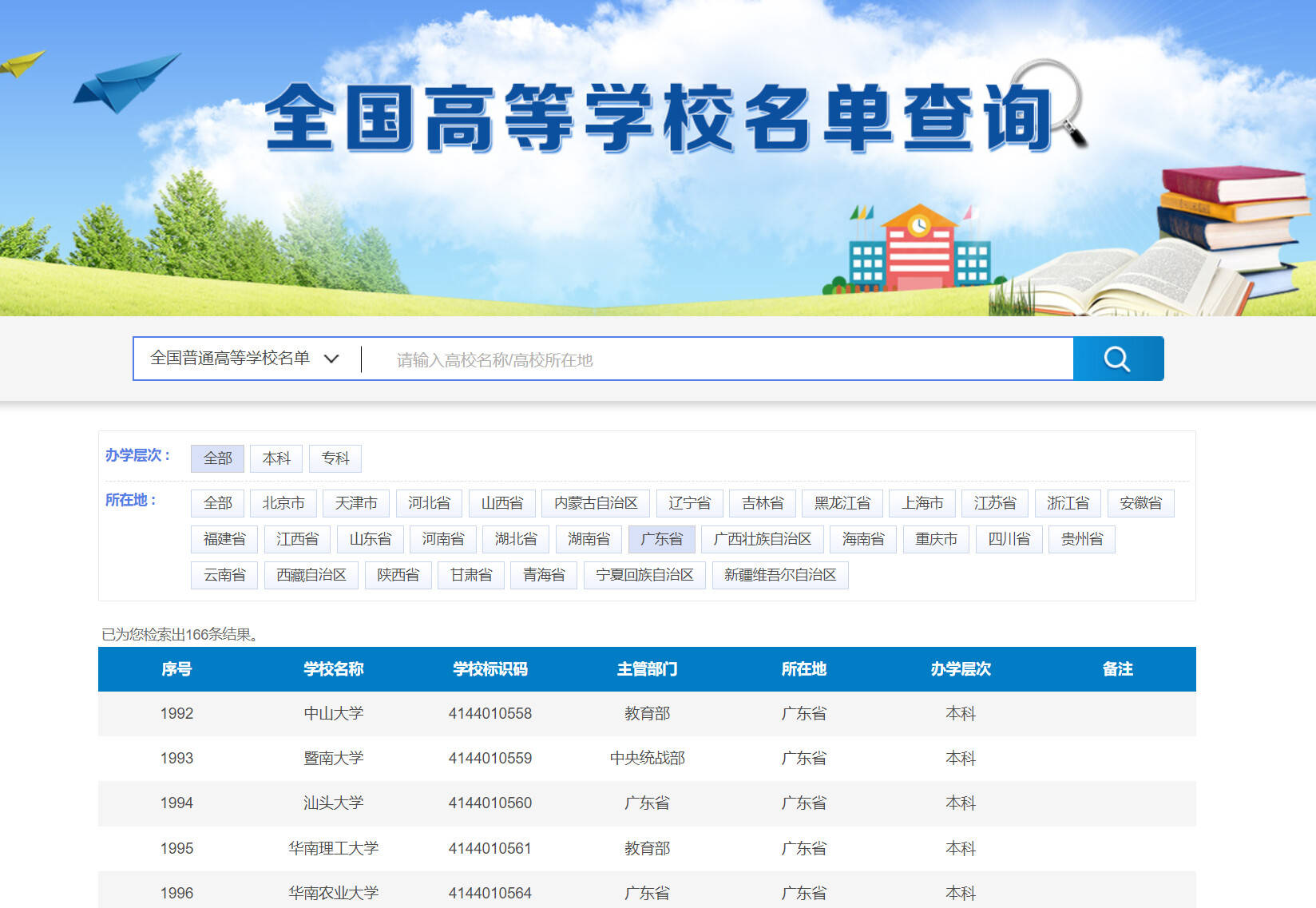The image size is (1316, 908).
Task: Select the 福建省 filter
Action: (x=224, y=539)
